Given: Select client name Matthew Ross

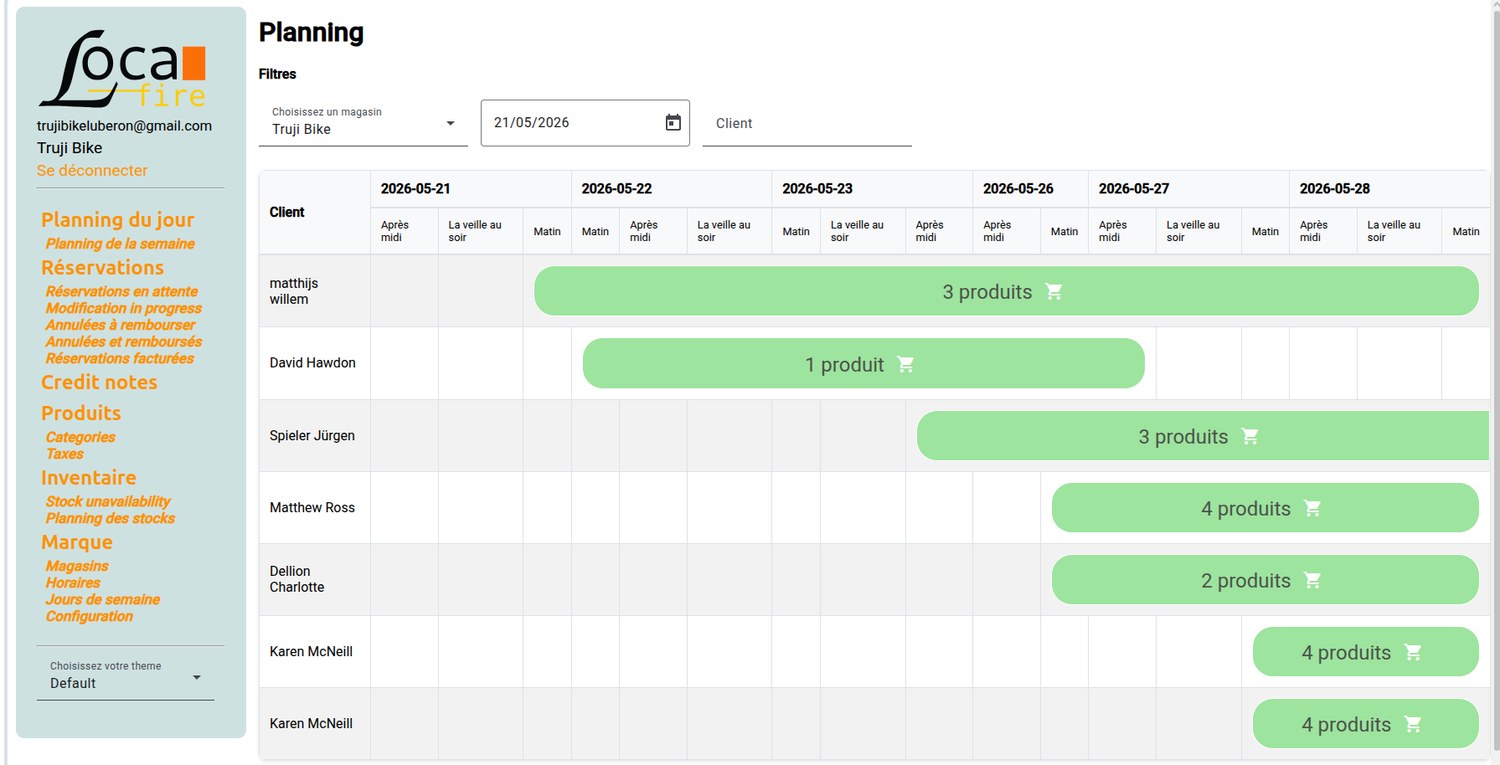Looking at the screenshot, I should coord(312,507).
